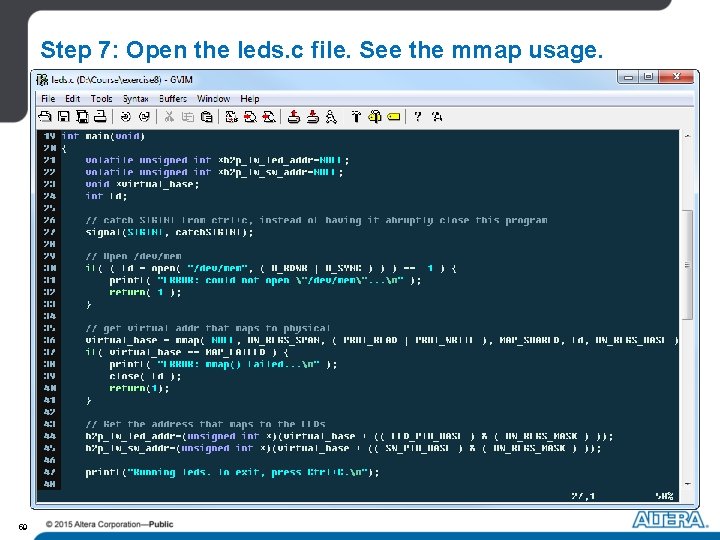Click the 'void *virtual_base;' declaration
Image resolution: width=720 pixels, height=540 pixels.
point(142,184)
